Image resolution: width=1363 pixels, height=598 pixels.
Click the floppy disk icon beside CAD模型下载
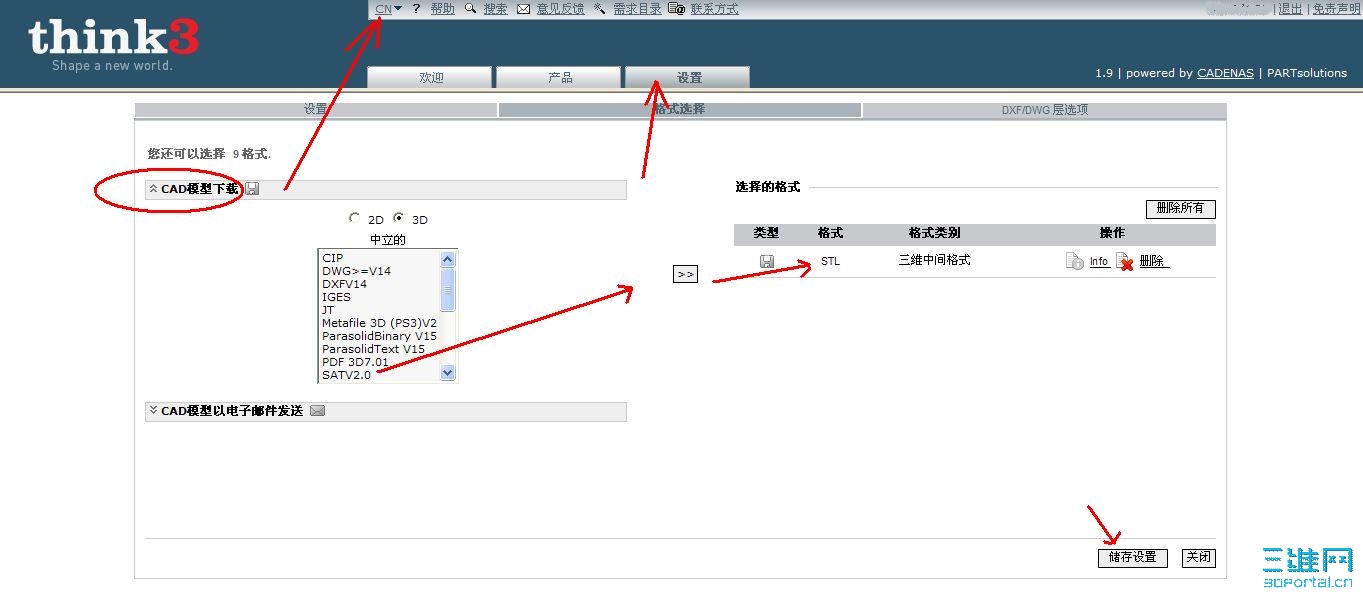pyautogui.click(x=252, y=189)
